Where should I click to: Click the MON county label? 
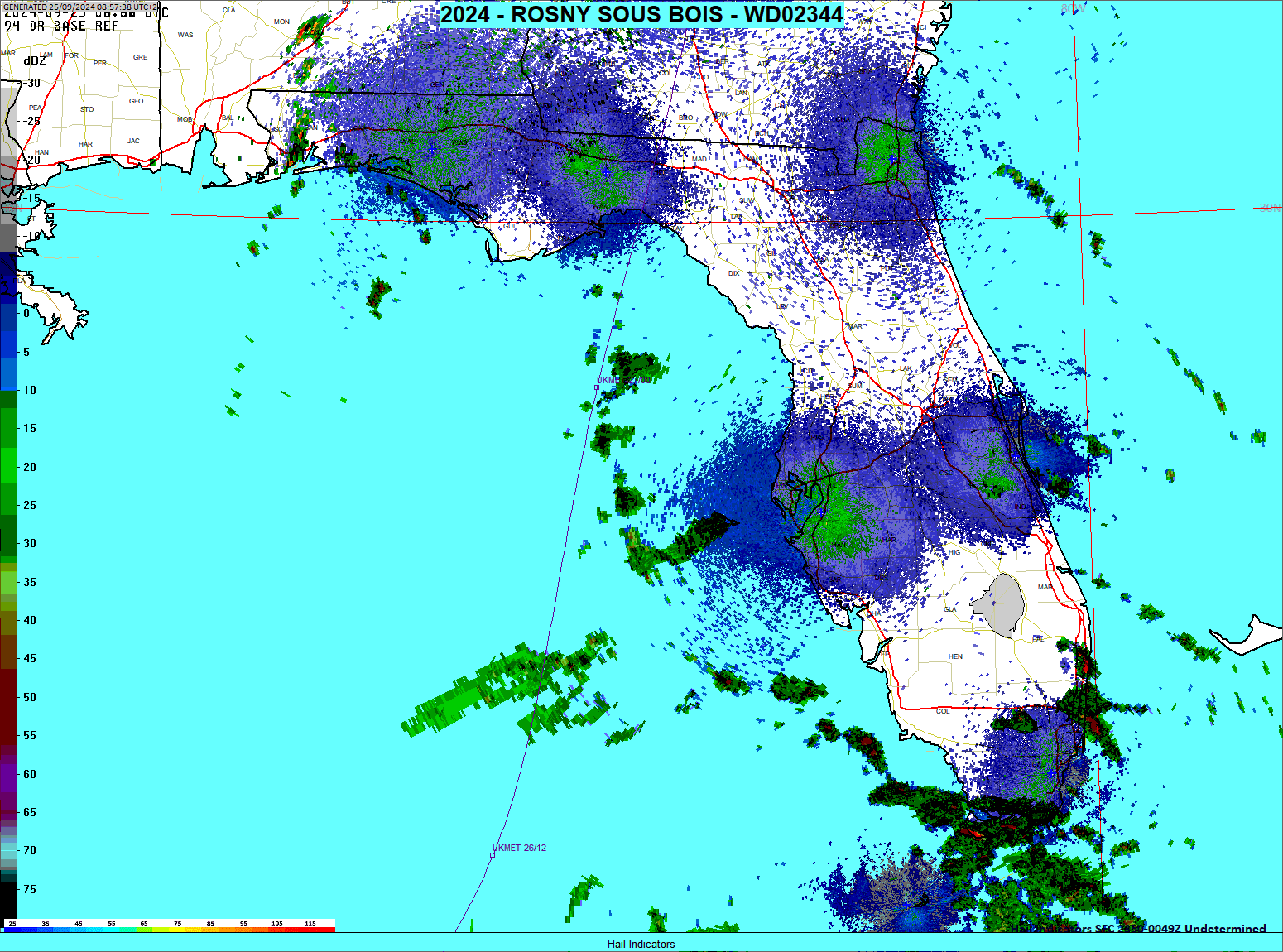click(282, 22)
